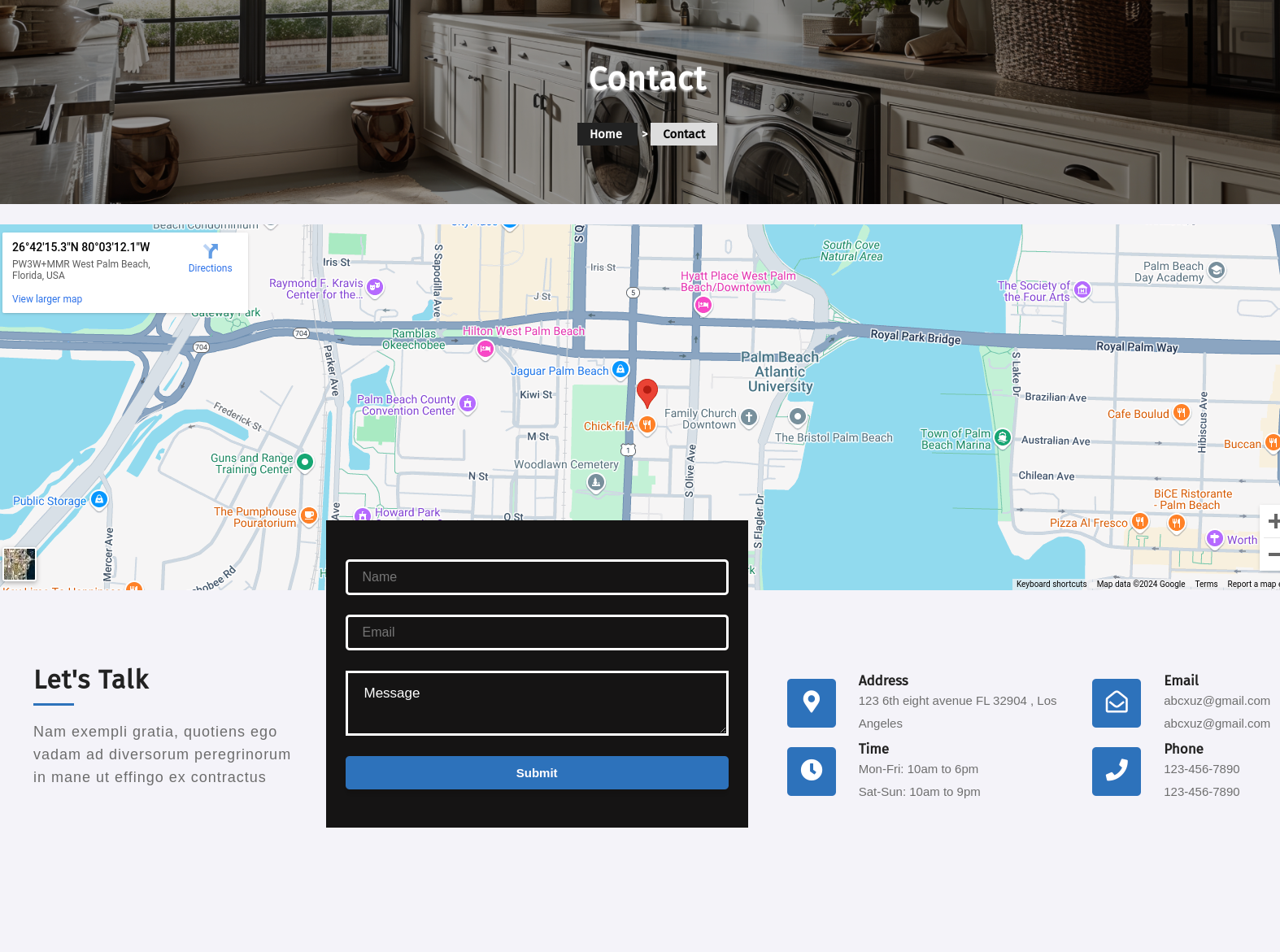Viewport: 1280px width, 952px height.
Task: Click the Society of the Four Arts marker
Action: tap(1082, 290)
